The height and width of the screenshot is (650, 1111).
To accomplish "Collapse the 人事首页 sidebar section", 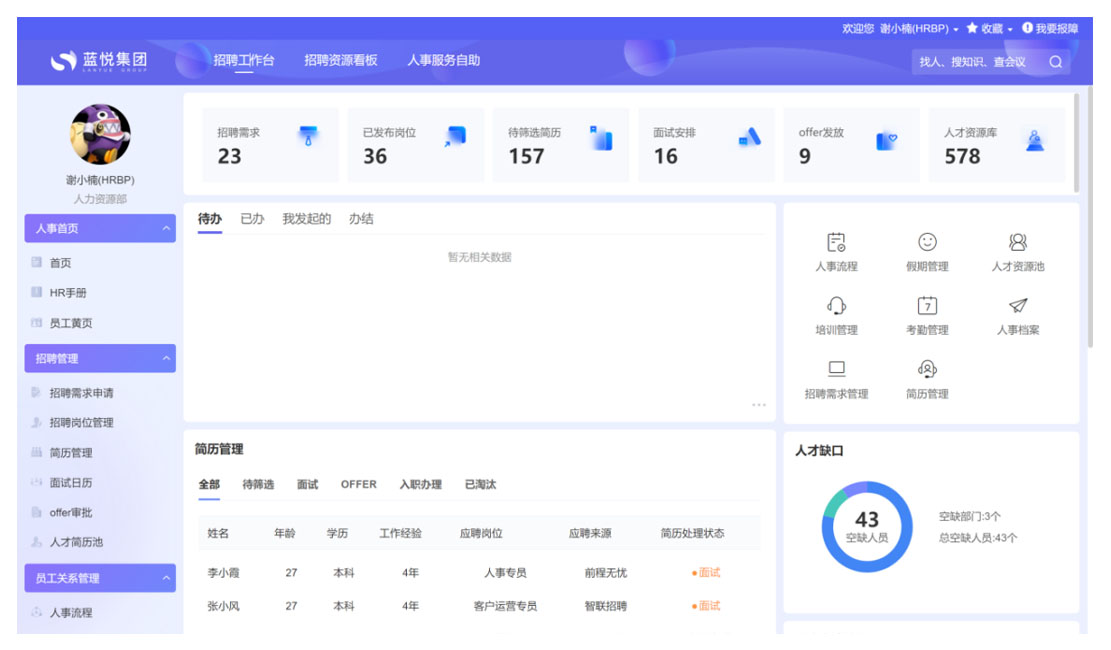I will pyautogui.click(x=166, y=229).
